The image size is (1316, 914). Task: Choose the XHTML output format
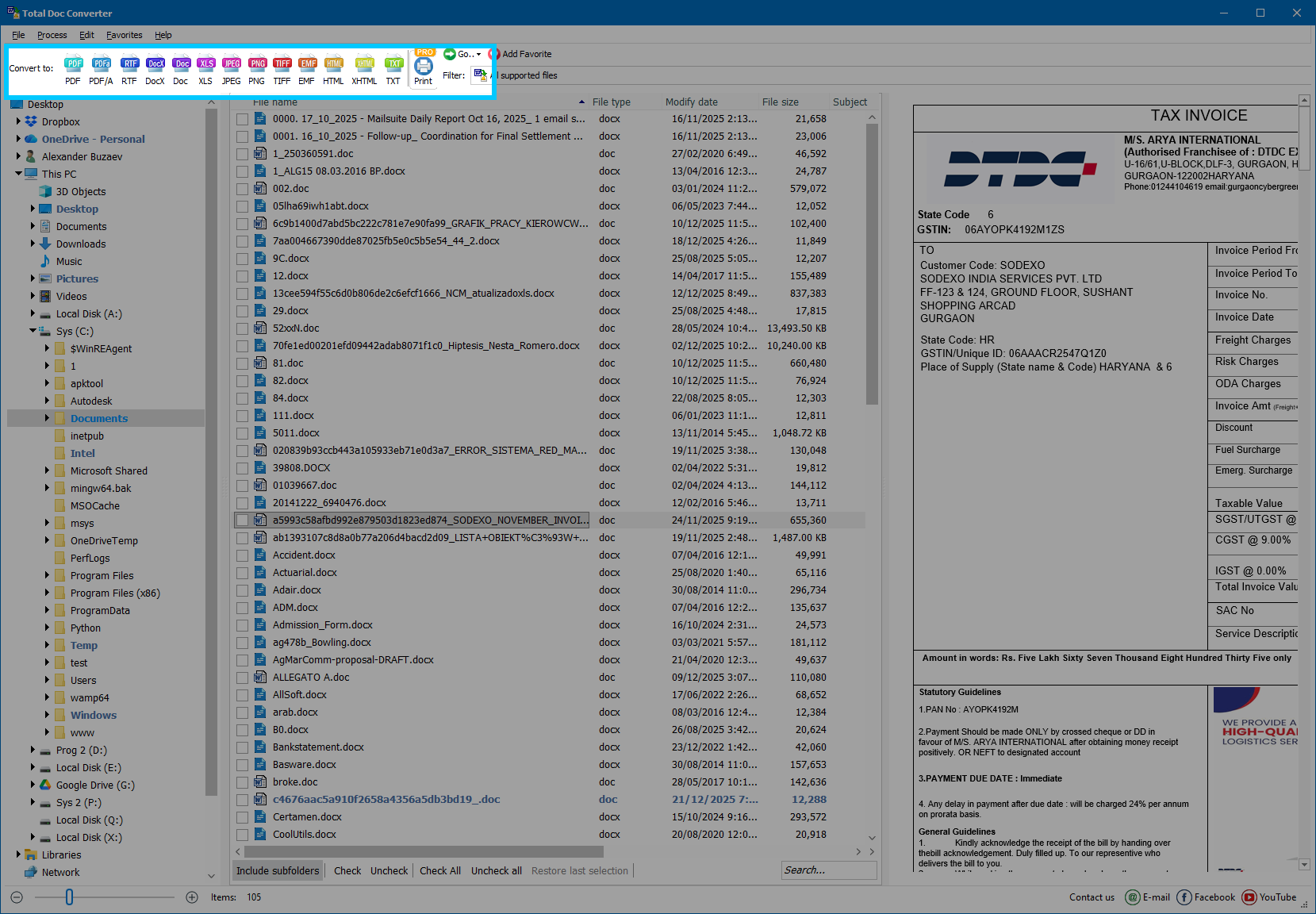coord(363,70)
